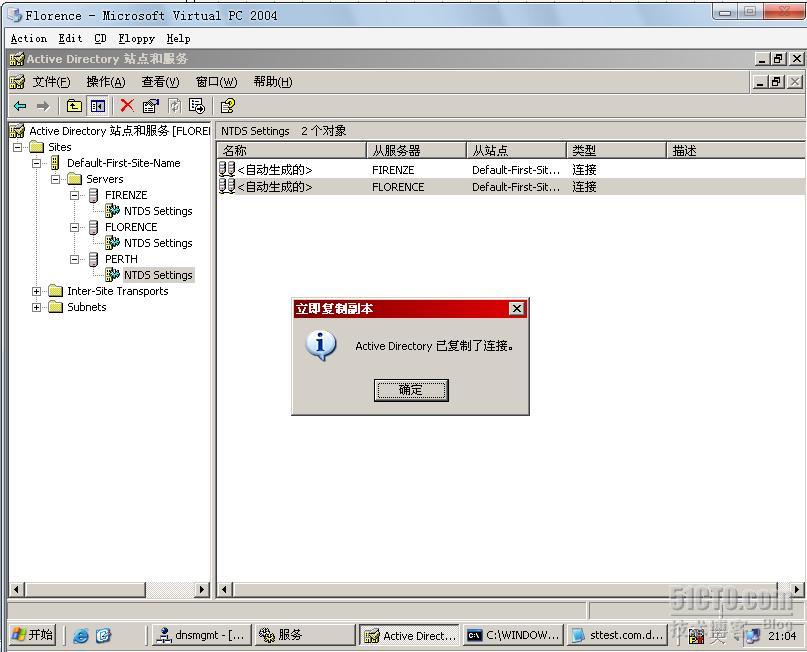Collapse the Servers folder node
Screen dimensions: 807x652
tap(56, 179)
